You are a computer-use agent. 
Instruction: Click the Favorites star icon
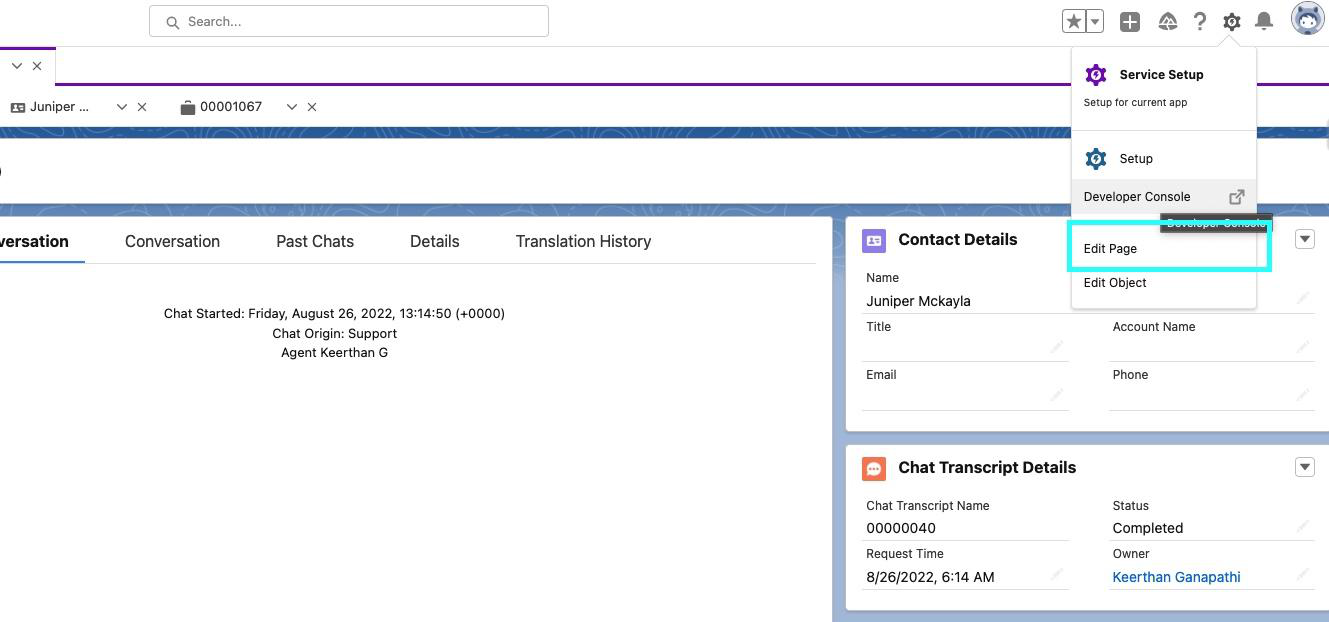(x=1074, y=21)
